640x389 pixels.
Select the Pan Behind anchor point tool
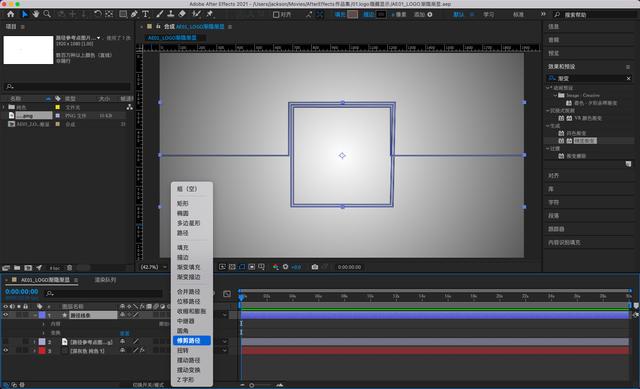point(109,14)
